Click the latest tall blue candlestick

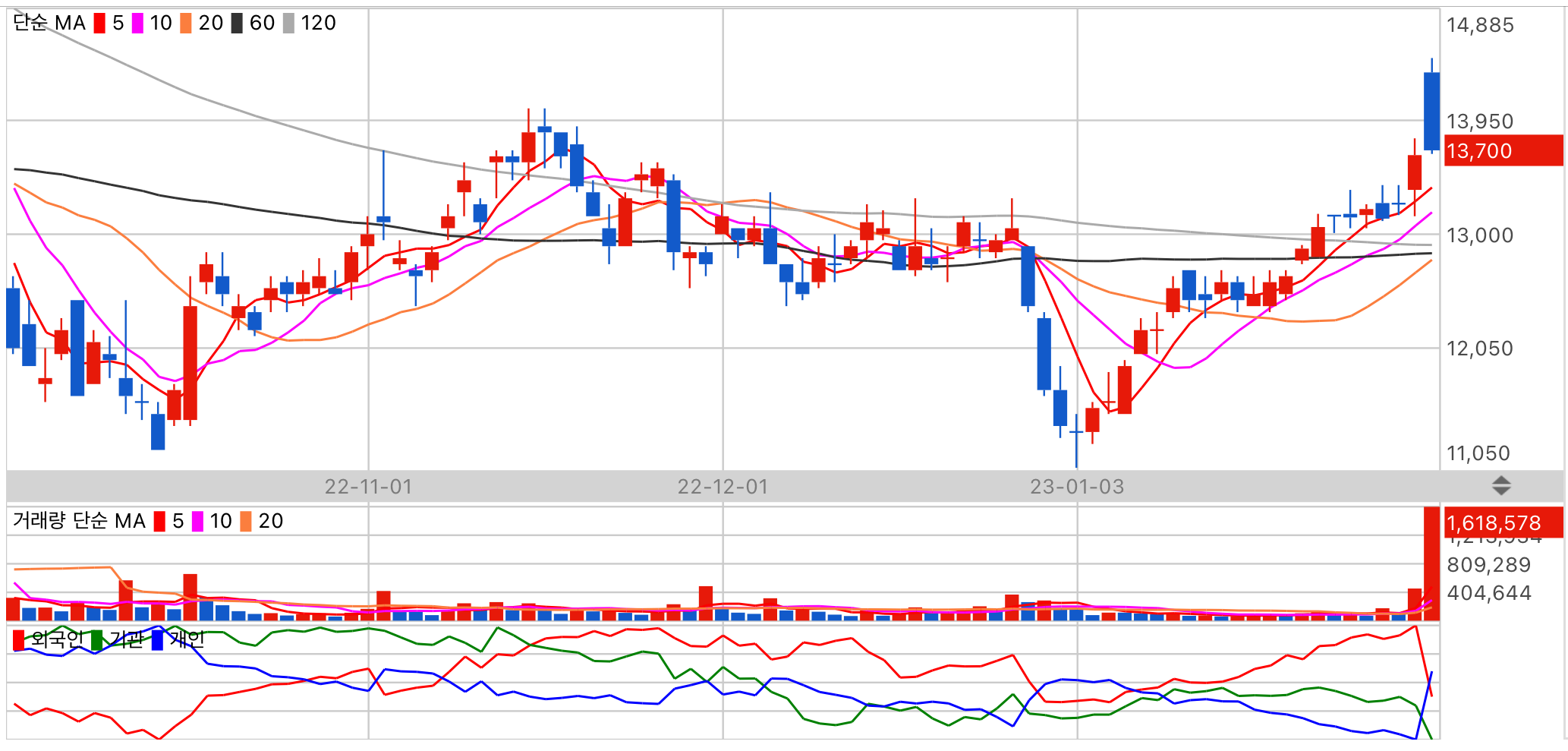(1431, 111)
